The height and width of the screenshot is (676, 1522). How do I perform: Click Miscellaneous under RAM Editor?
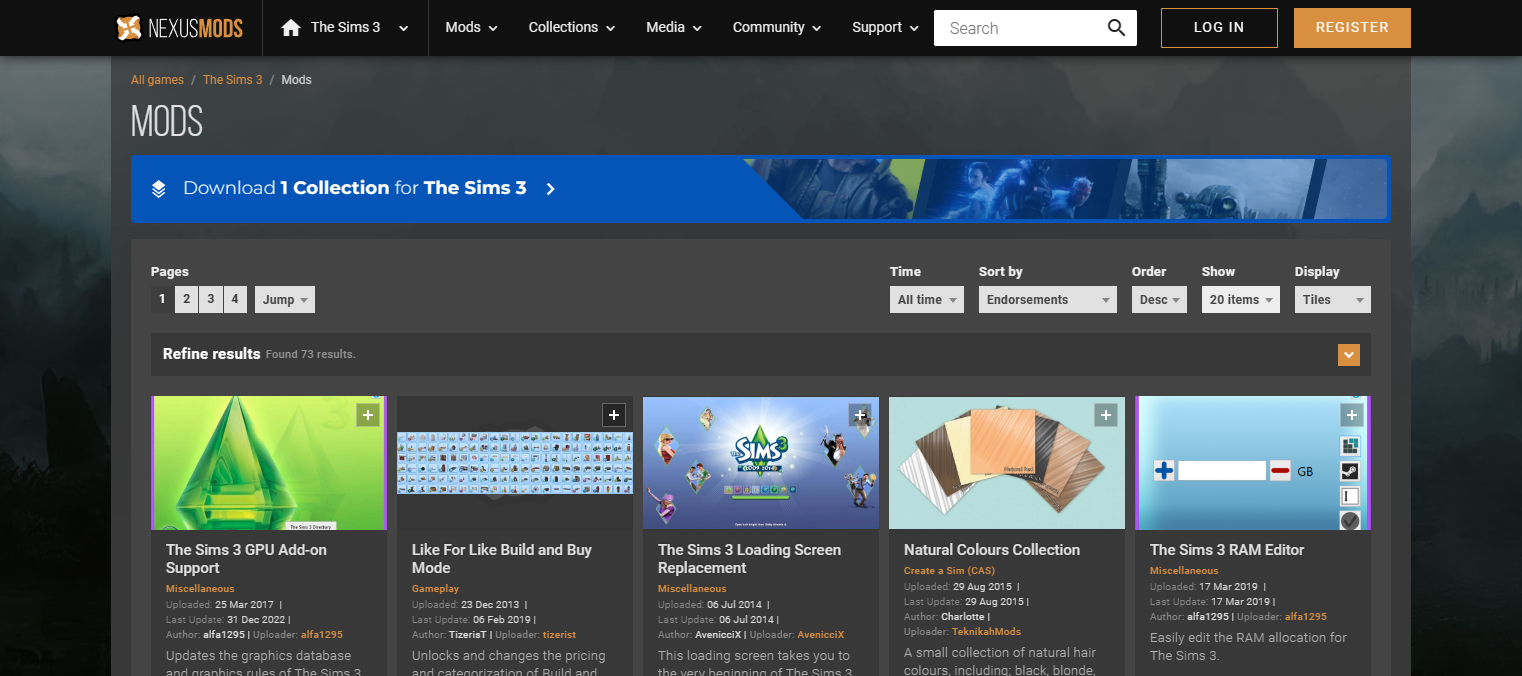click(x=1184, y=571)
